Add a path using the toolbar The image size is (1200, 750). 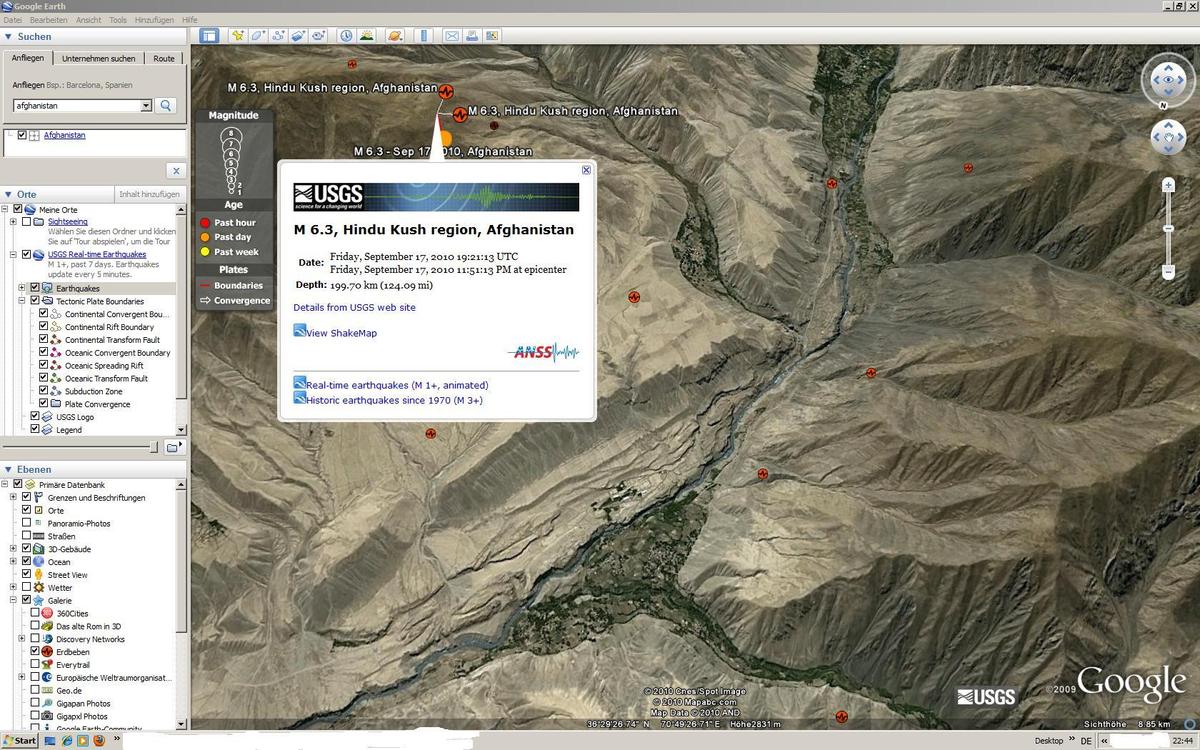coord(278,36)
